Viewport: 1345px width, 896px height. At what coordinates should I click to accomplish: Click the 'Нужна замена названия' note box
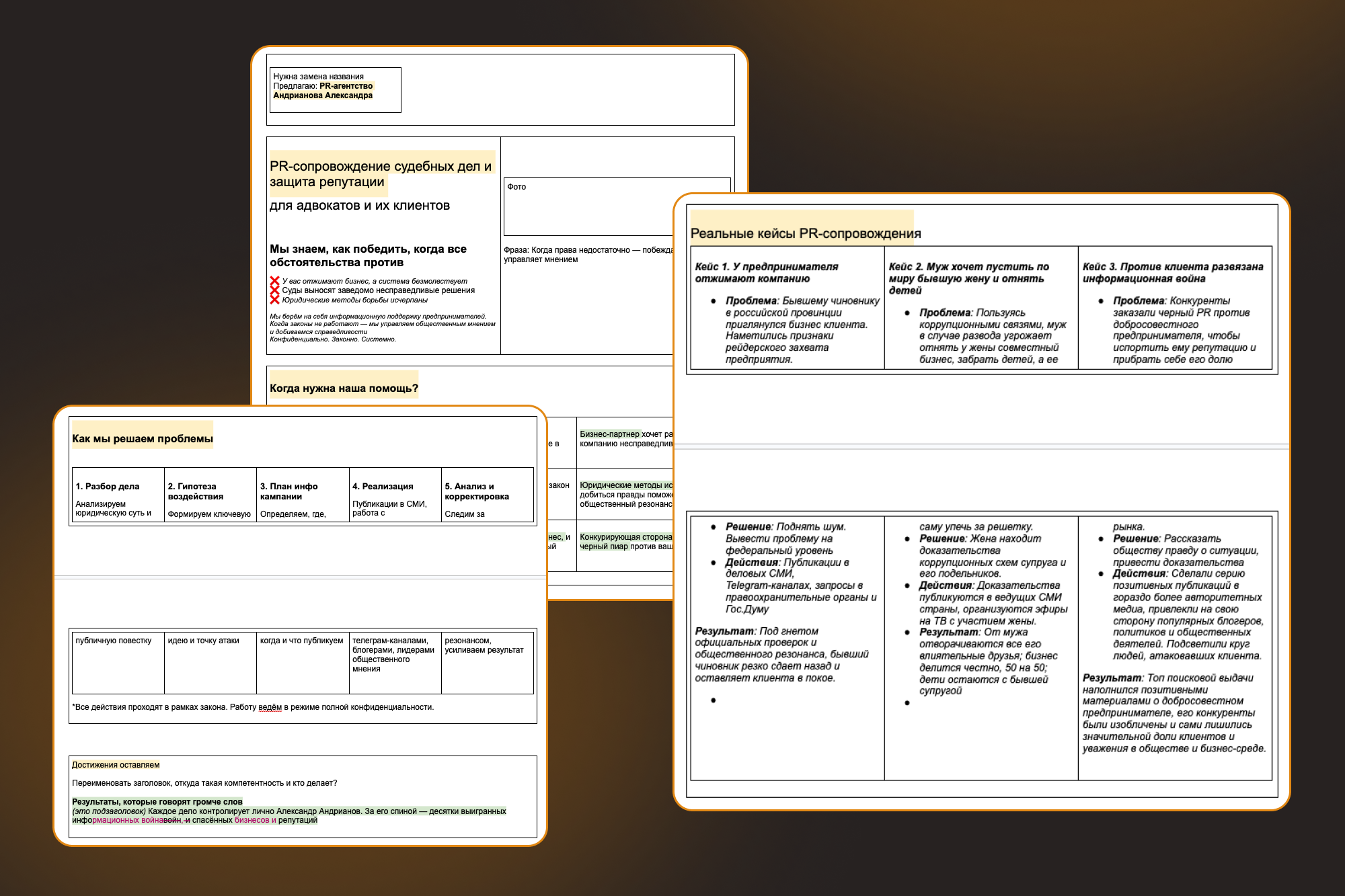pos(336,90)
